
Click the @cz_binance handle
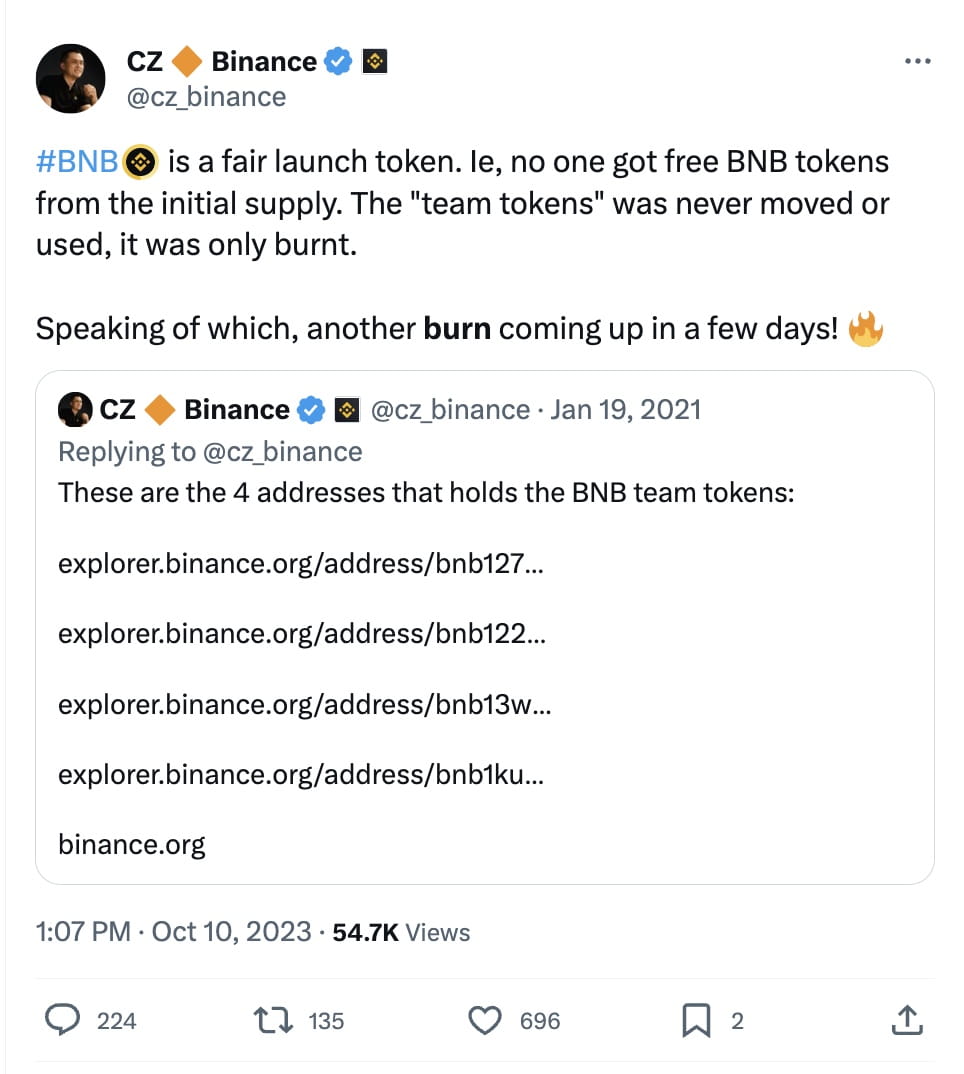205,97
